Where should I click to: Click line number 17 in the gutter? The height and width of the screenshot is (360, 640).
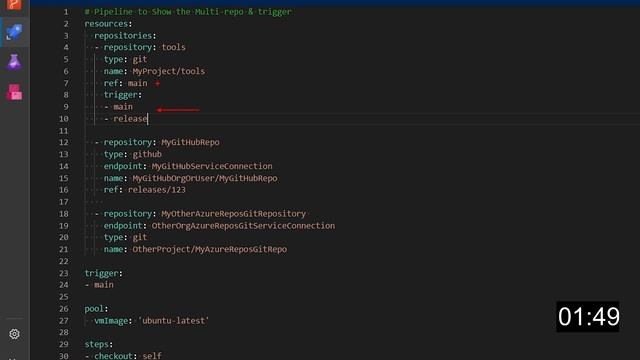click(x=64, y=202)
